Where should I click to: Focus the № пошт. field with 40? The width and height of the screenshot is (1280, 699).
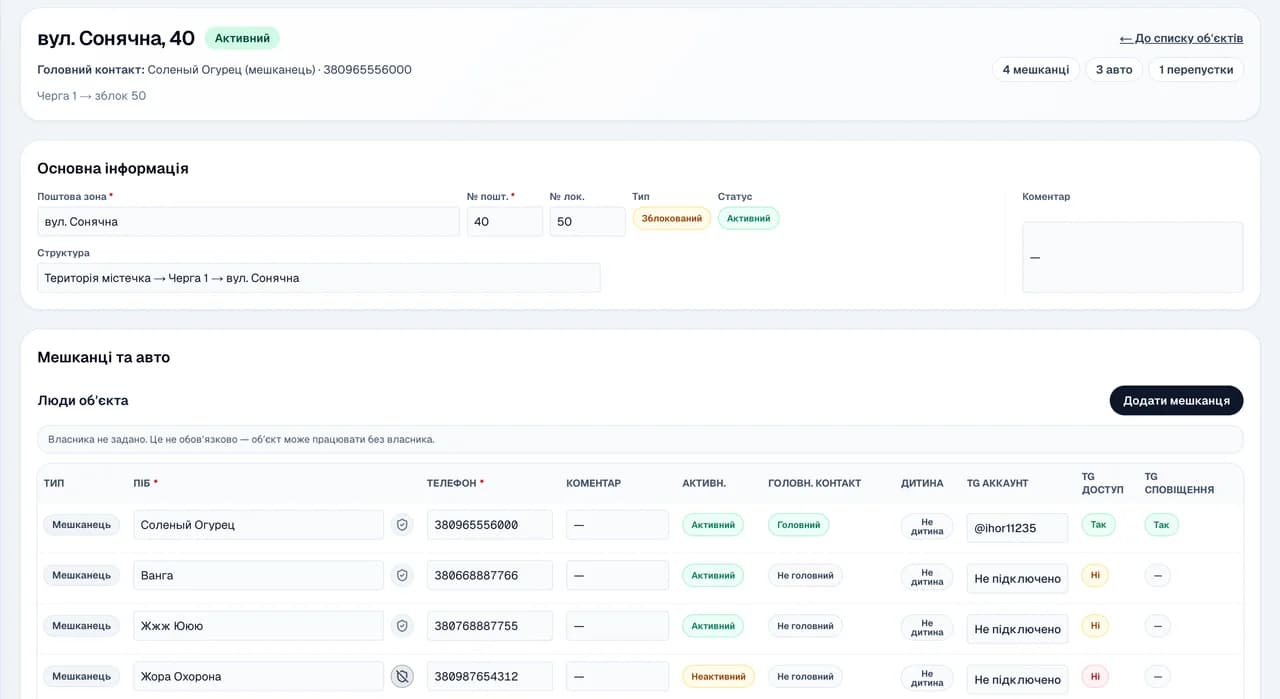[505, 221]
